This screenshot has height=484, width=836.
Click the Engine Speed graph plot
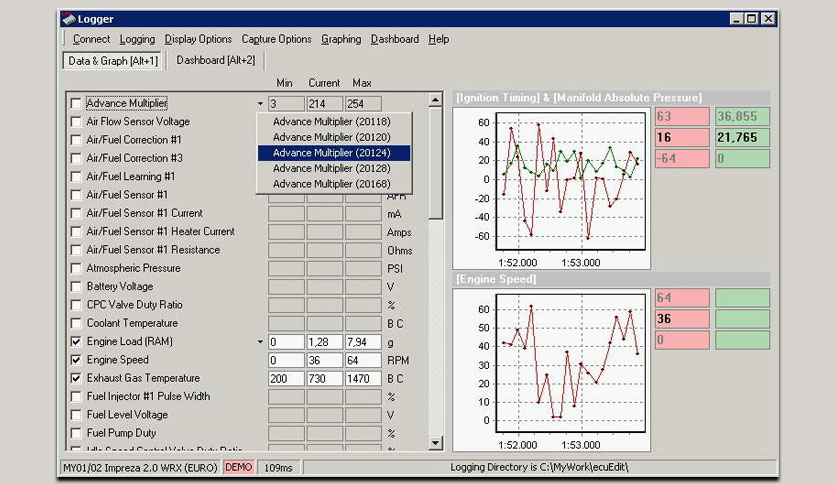[x=570, y=362]
